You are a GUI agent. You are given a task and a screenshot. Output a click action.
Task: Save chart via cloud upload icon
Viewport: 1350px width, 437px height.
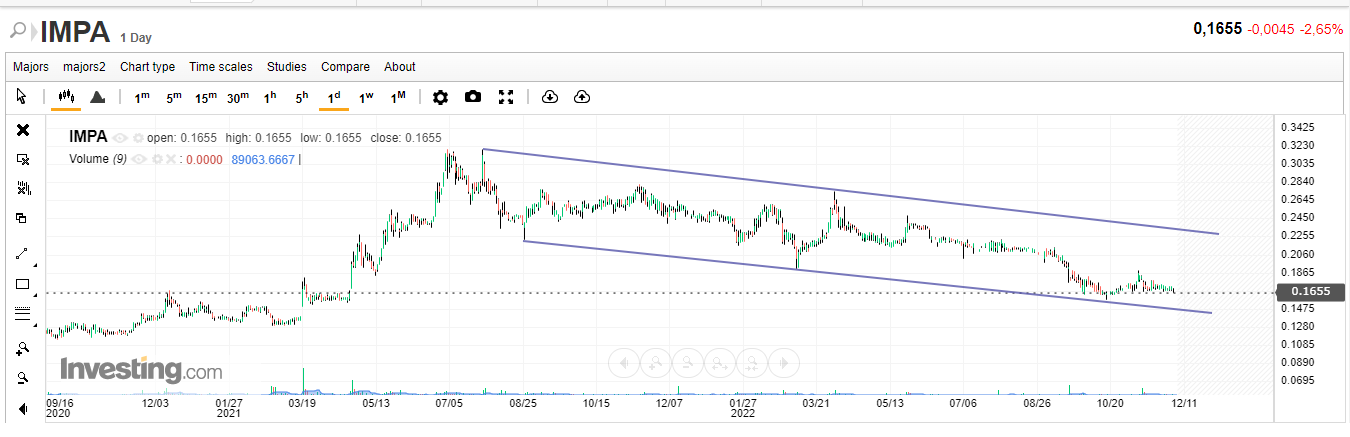[582, 97]
